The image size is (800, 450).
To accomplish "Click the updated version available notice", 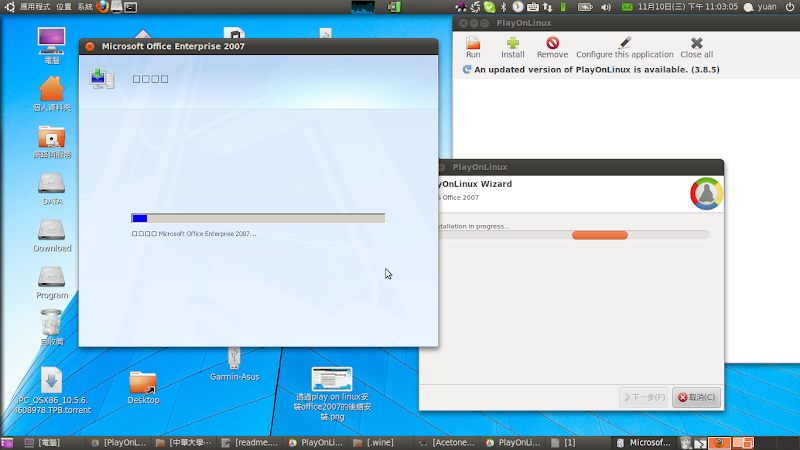I will [591, 69].
